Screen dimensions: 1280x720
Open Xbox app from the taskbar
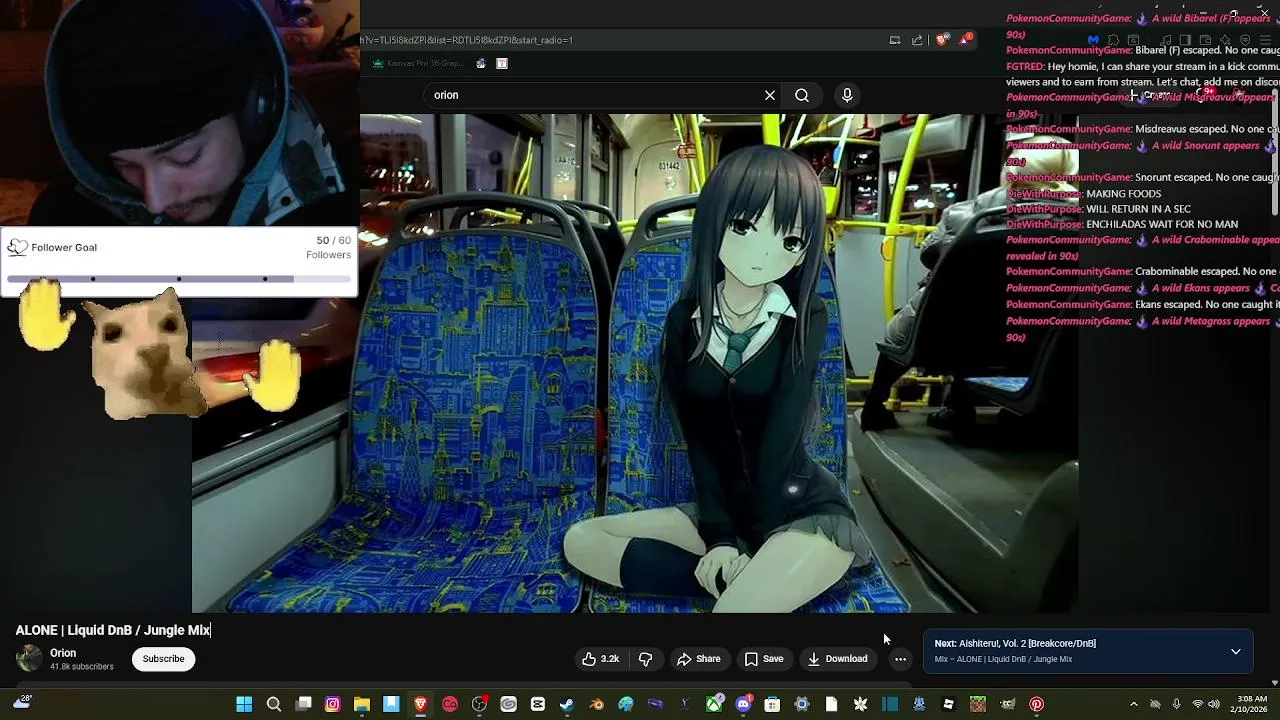coord(714,704)
